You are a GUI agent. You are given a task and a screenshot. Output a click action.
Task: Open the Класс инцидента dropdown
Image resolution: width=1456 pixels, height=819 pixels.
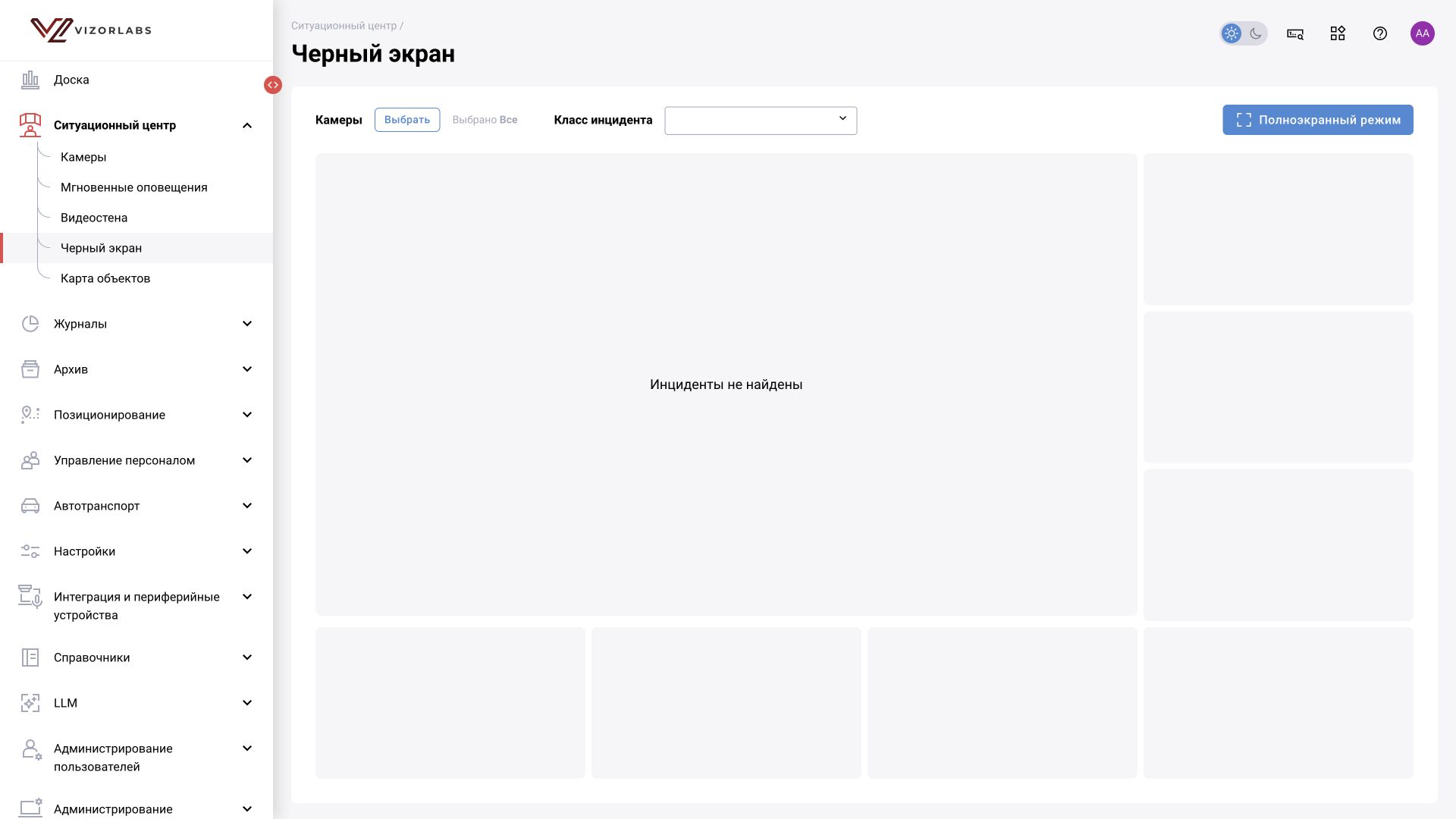(761, 121)
